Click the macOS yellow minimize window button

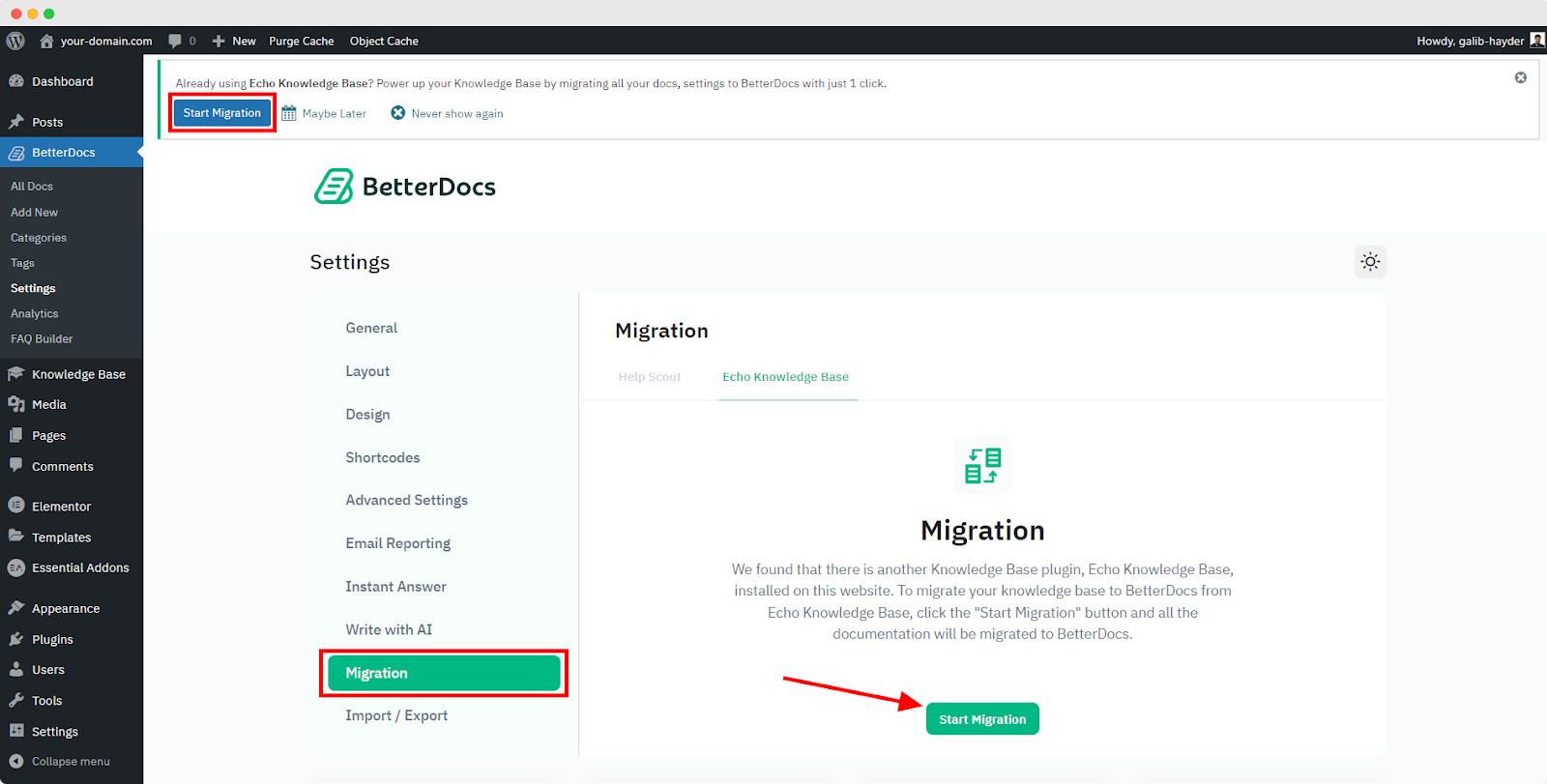(x=33, y=14)
